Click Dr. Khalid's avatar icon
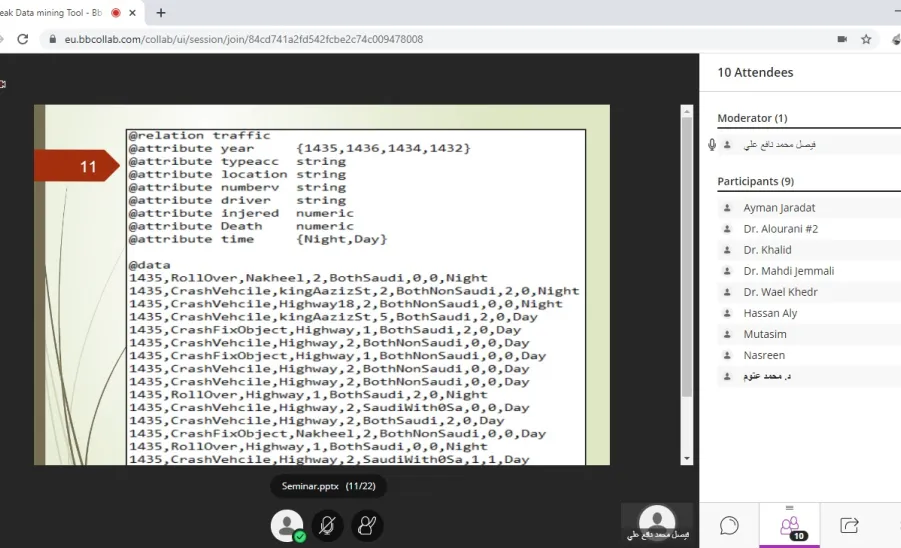The width and height of the screenshot is (901, 548). coord(727,250)
